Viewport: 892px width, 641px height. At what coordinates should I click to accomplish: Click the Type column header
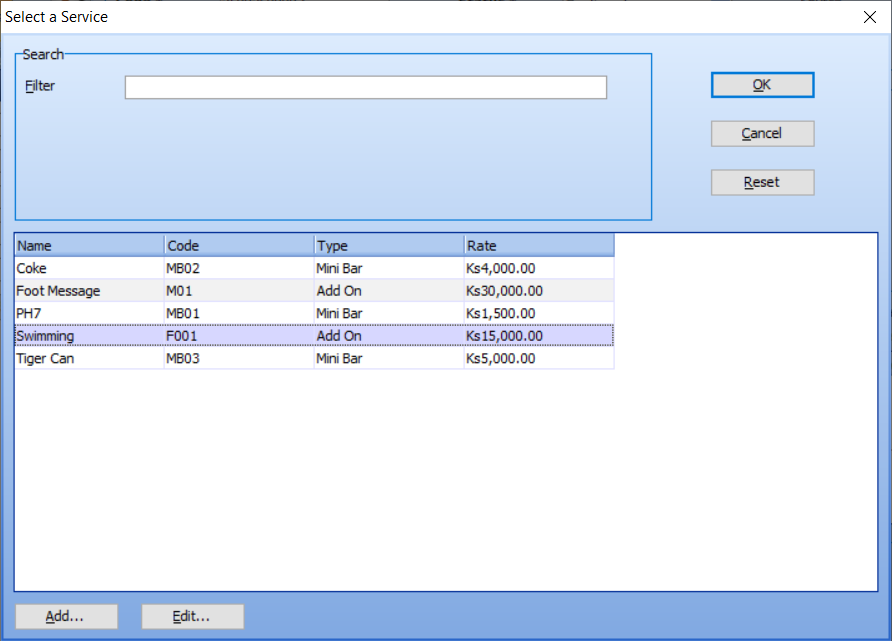(x=388, y=246)
